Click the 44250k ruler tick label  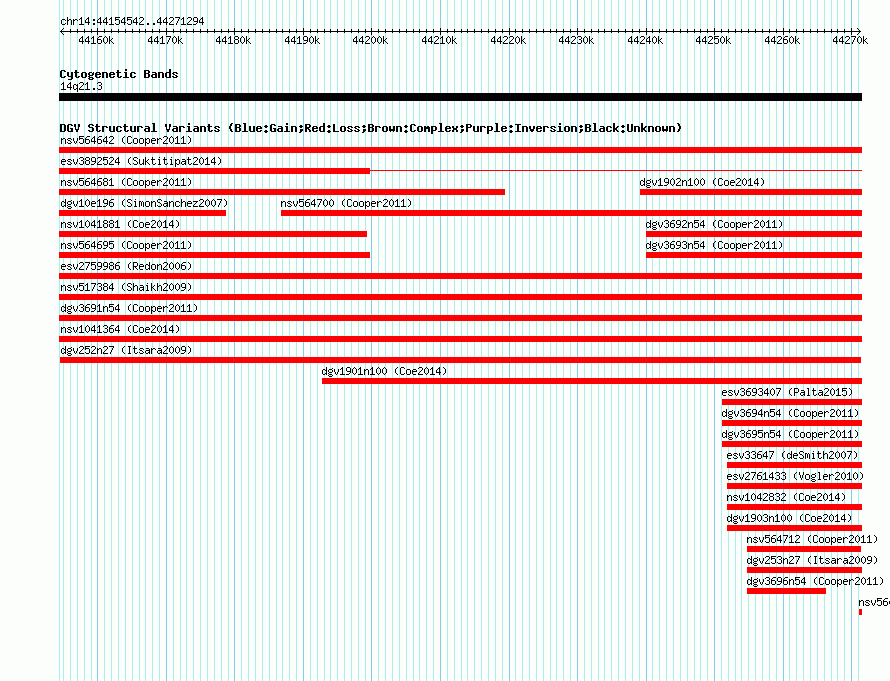[x=713, y=40]
